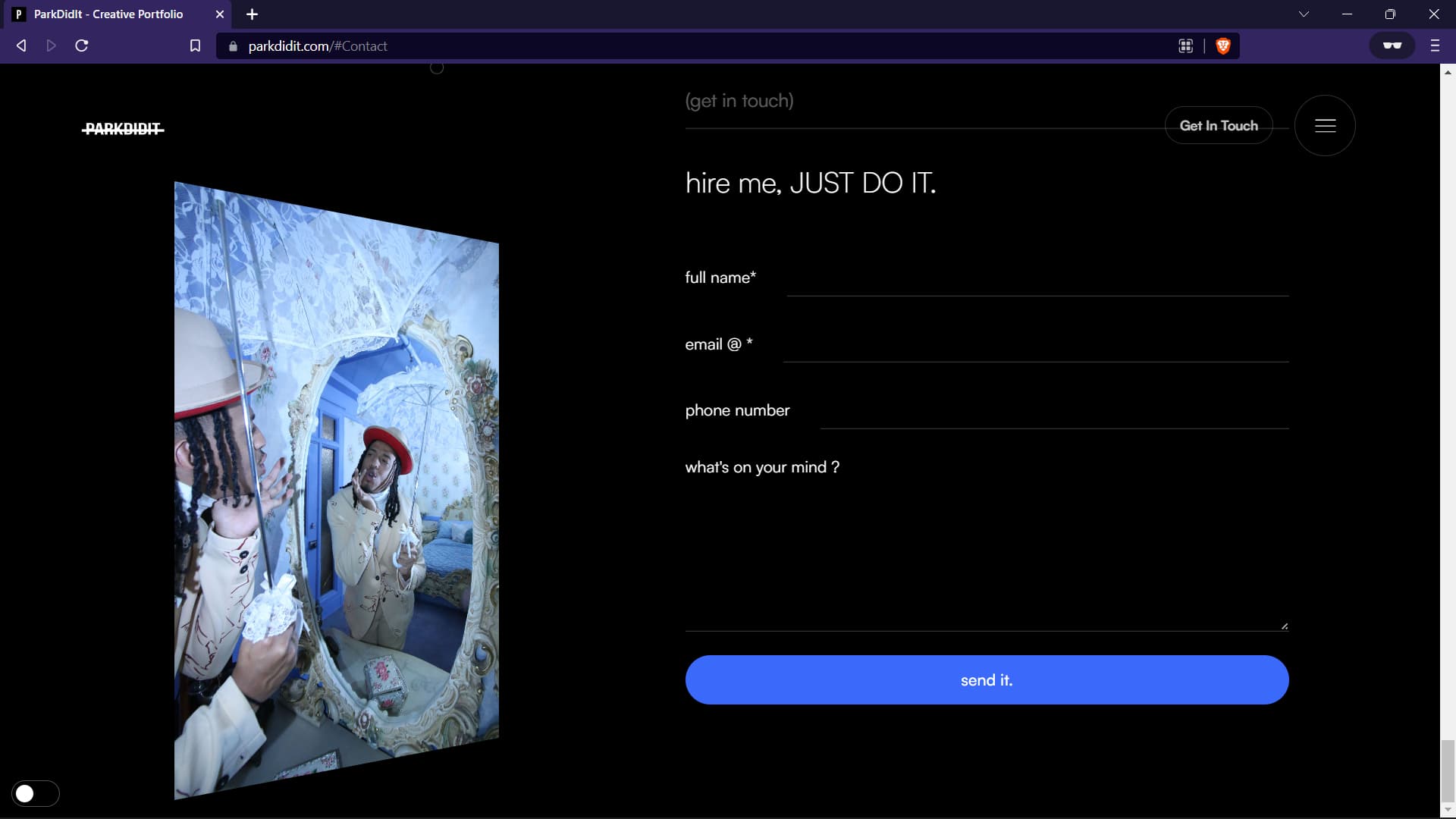Open a new tab with plus icon
The width and height of the screenshot is (1456, 819).
[253, 14]
